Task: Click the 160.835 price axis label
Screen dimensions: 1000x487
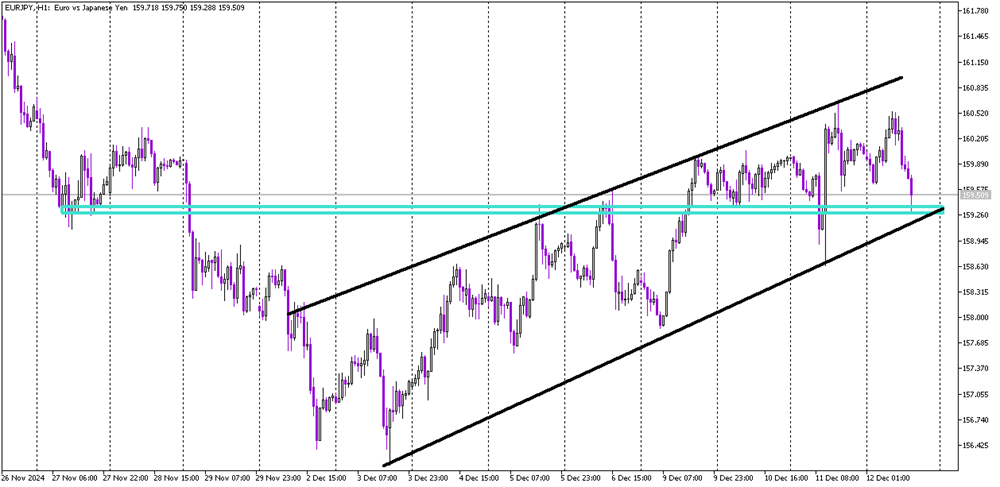Action: (x=976, y=88)
